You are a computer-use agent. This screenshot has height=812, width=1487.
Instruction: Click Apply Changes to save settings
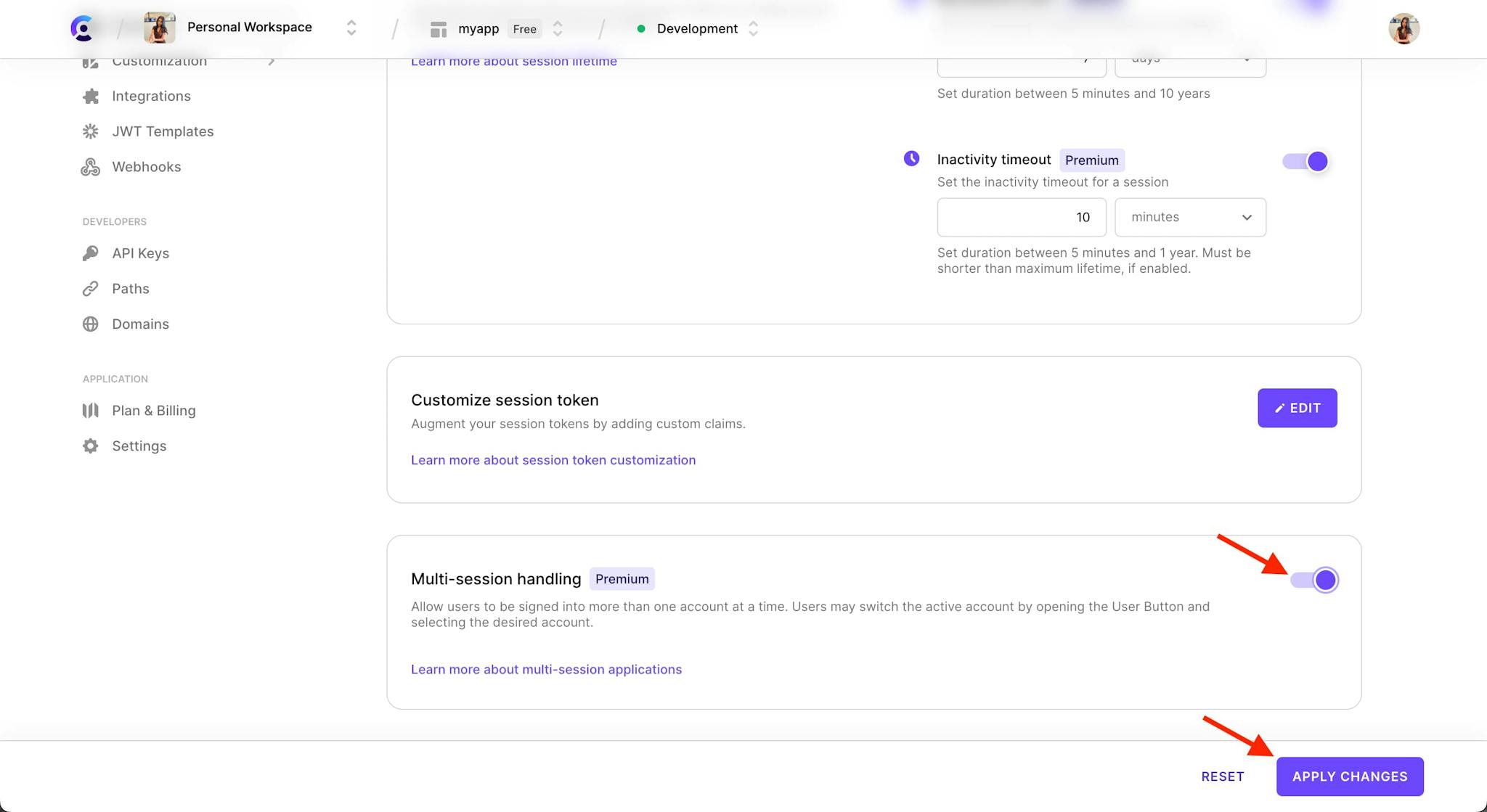point(1349,775)
